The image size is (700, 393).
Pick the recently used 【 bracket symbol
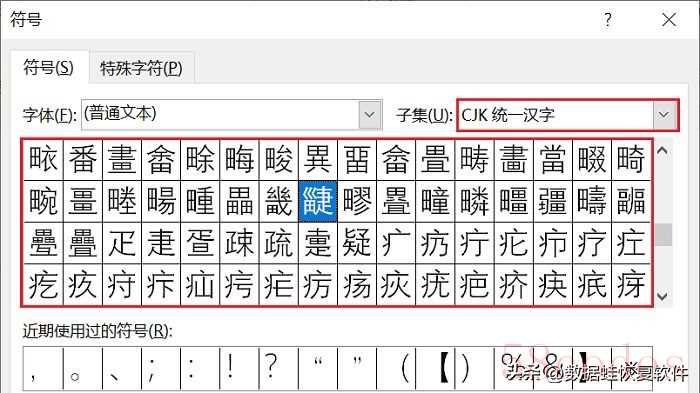435,368
